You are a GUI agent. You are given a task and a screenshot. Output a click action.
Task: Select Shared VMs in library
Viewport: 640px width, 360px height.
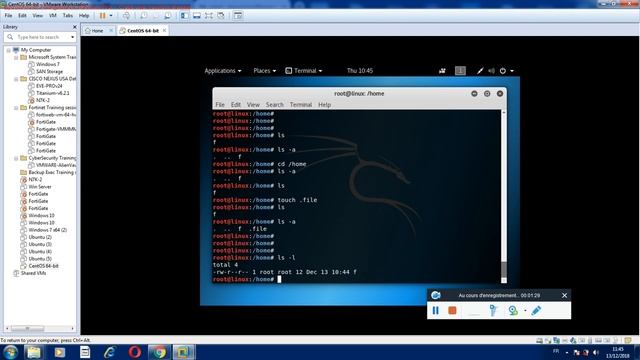click(x=33, y=273)
